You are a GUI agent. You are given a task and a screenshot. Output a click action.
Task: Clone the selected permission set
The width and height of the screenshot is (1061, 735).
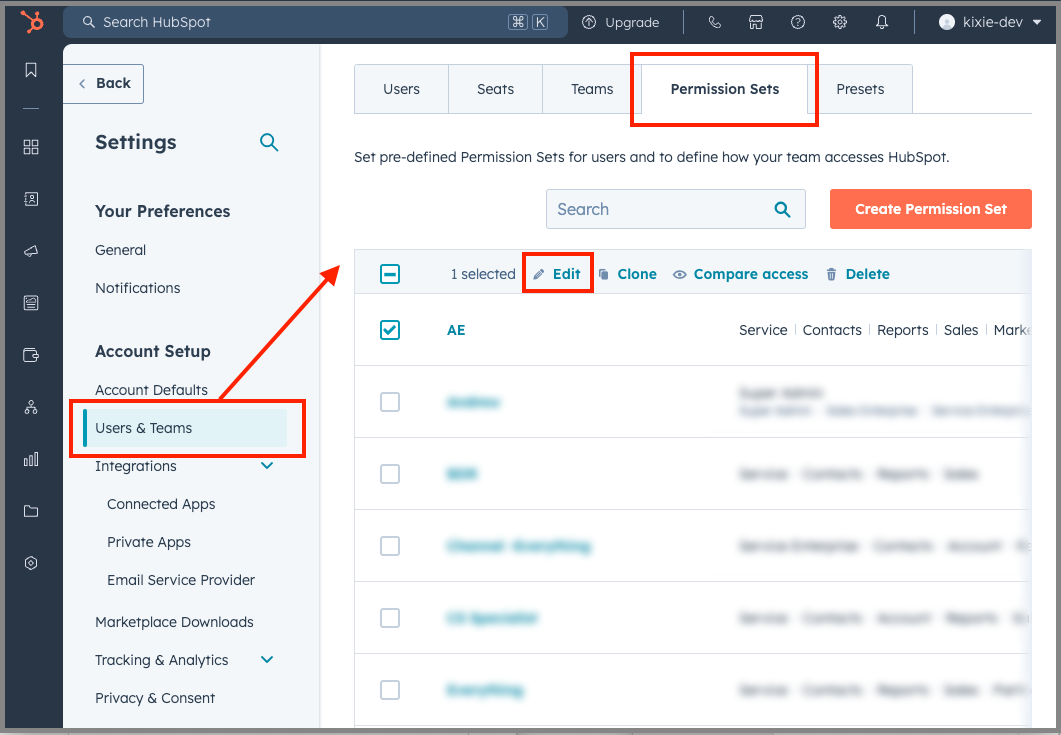[x=628, y=274]
